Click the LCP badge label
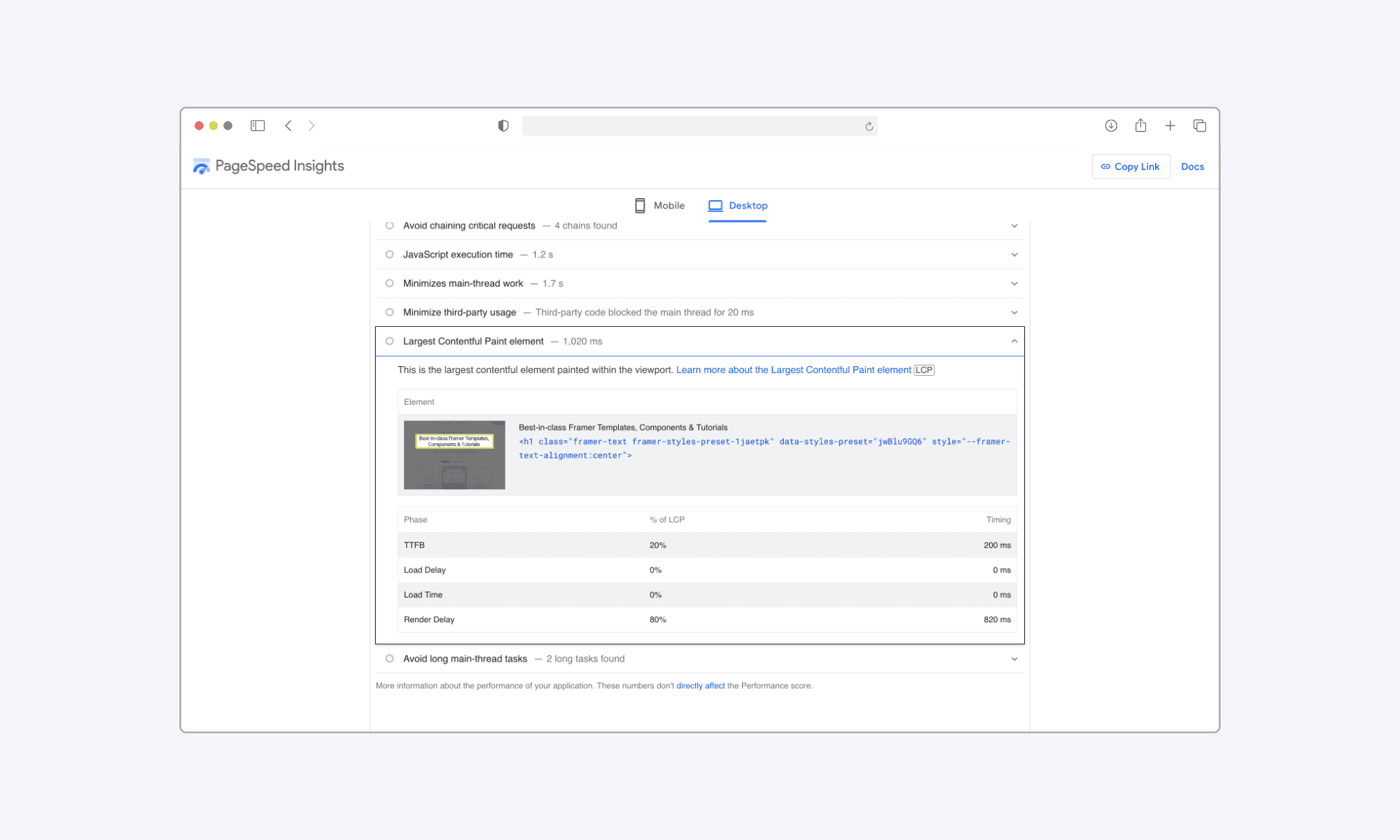1400x840 pixels. point(924,370)
